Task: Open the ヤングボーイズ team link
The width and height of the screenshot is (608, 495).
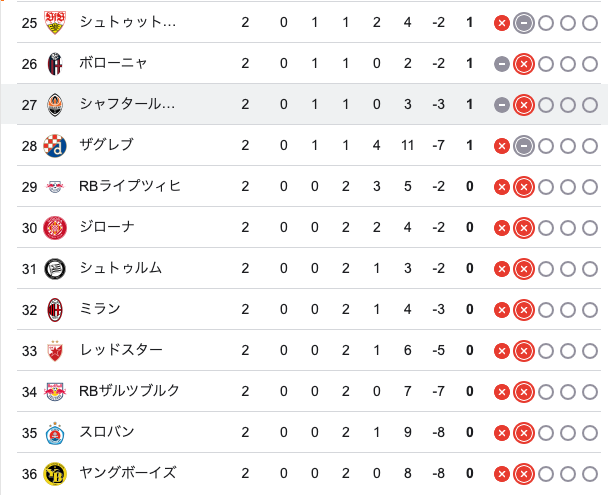Action: (128, 473)
